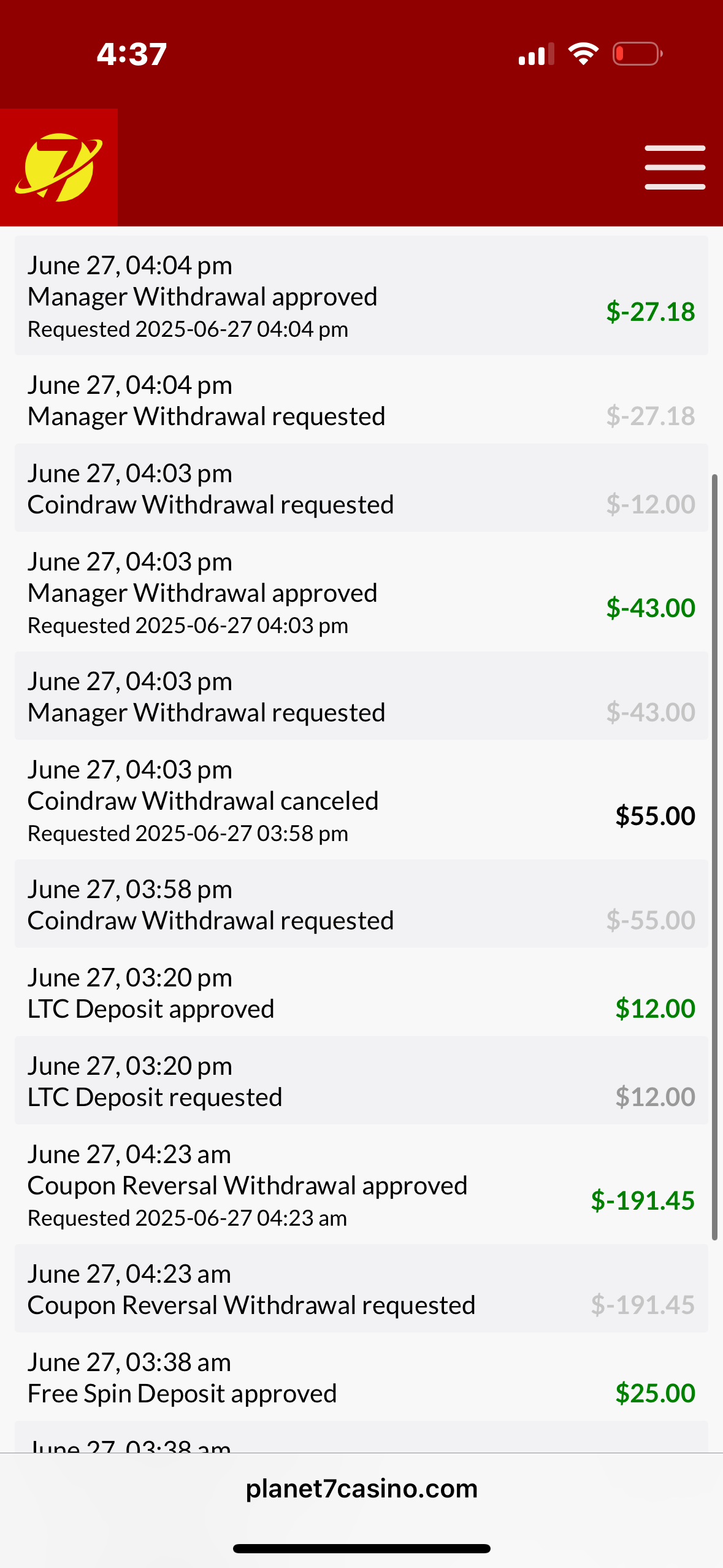This screenshot has height=1568, width=723.
Task: Open Coindraw Withdrawal canceled $55.00 entry
Action: tap(361, 800)
